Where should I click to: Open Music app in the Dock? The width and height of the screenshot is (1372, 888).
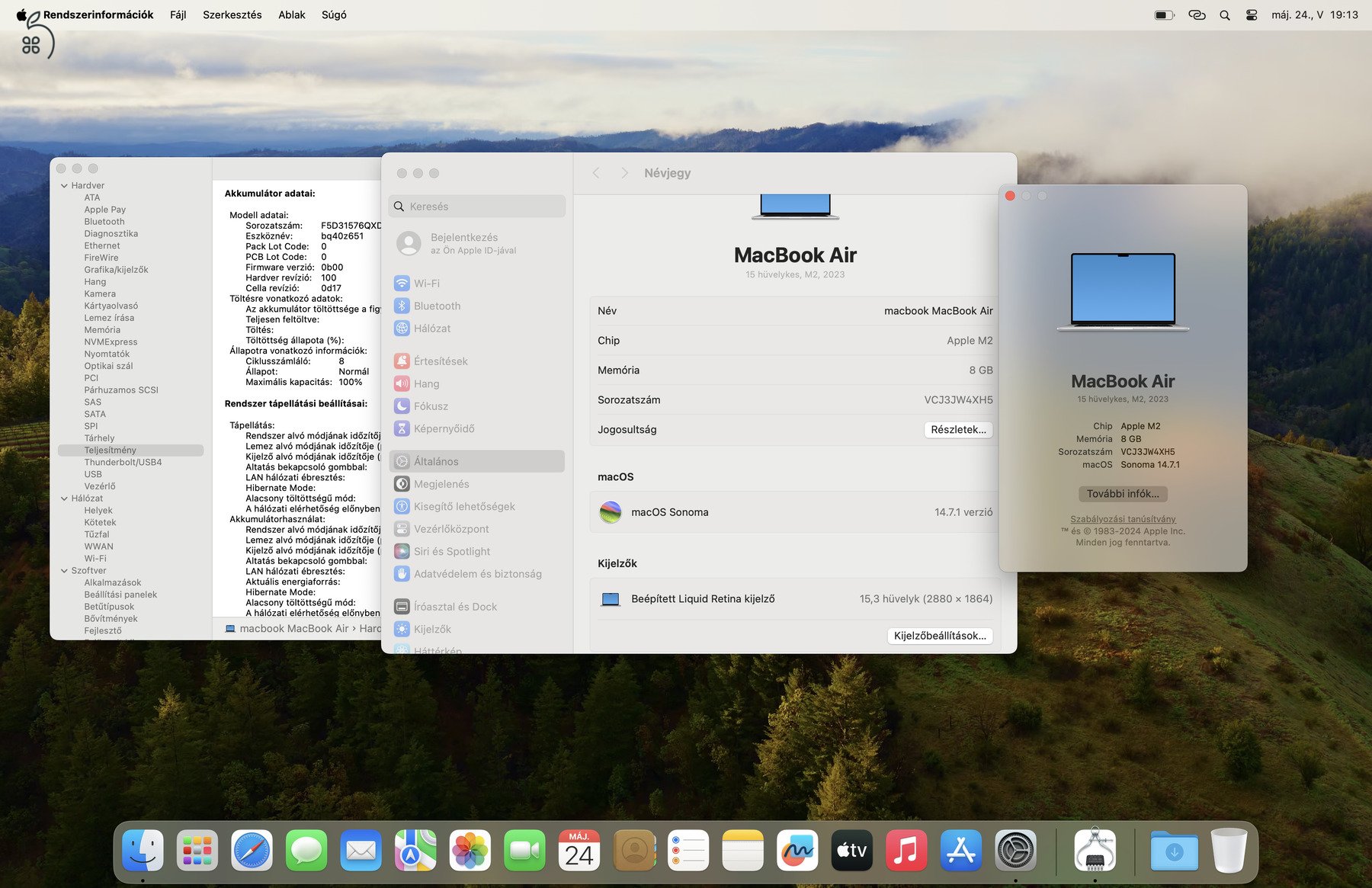pyautogui.click(x=906, y=851)
